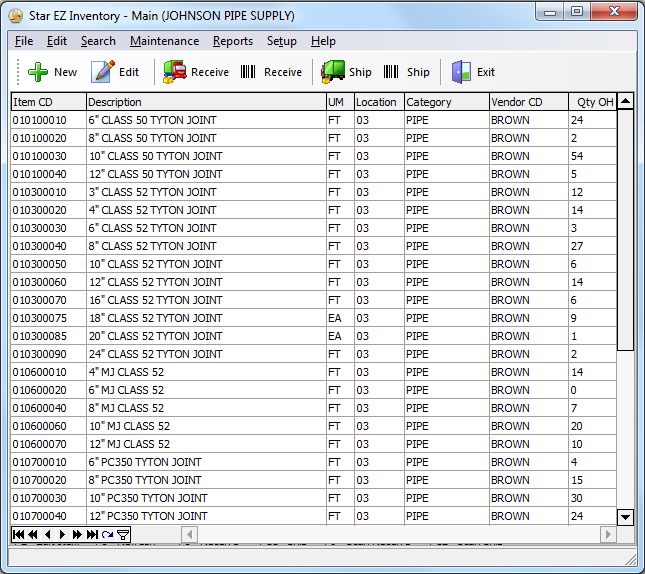Image resolution: width=645 pixels, height=574 pixels.
Task: Select 12" CLASS 50 TYTON JOINT row
Action: point(314,174)
